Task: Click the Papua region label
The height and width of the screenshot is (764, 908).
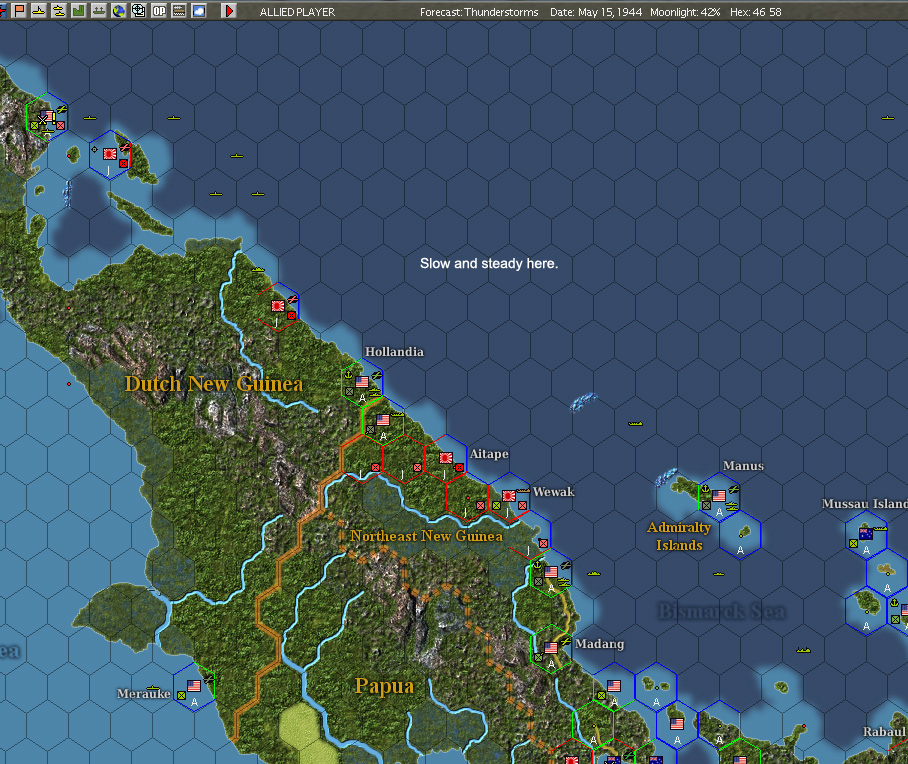Action: (x=385, y=686)
